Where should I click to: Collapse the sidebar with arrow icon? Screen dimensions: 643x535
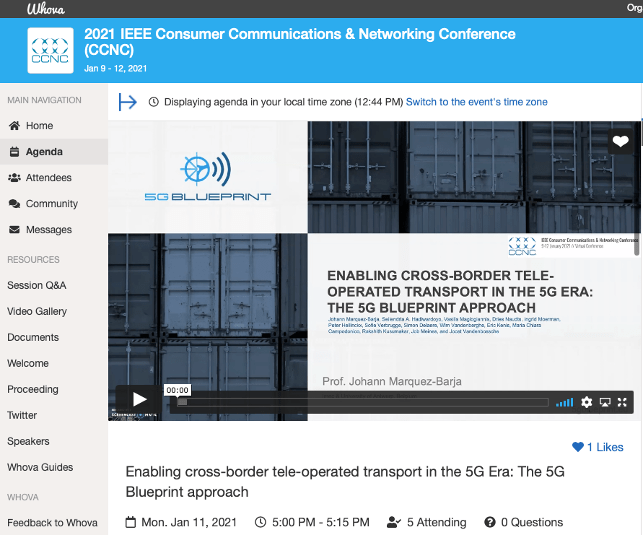127,101
